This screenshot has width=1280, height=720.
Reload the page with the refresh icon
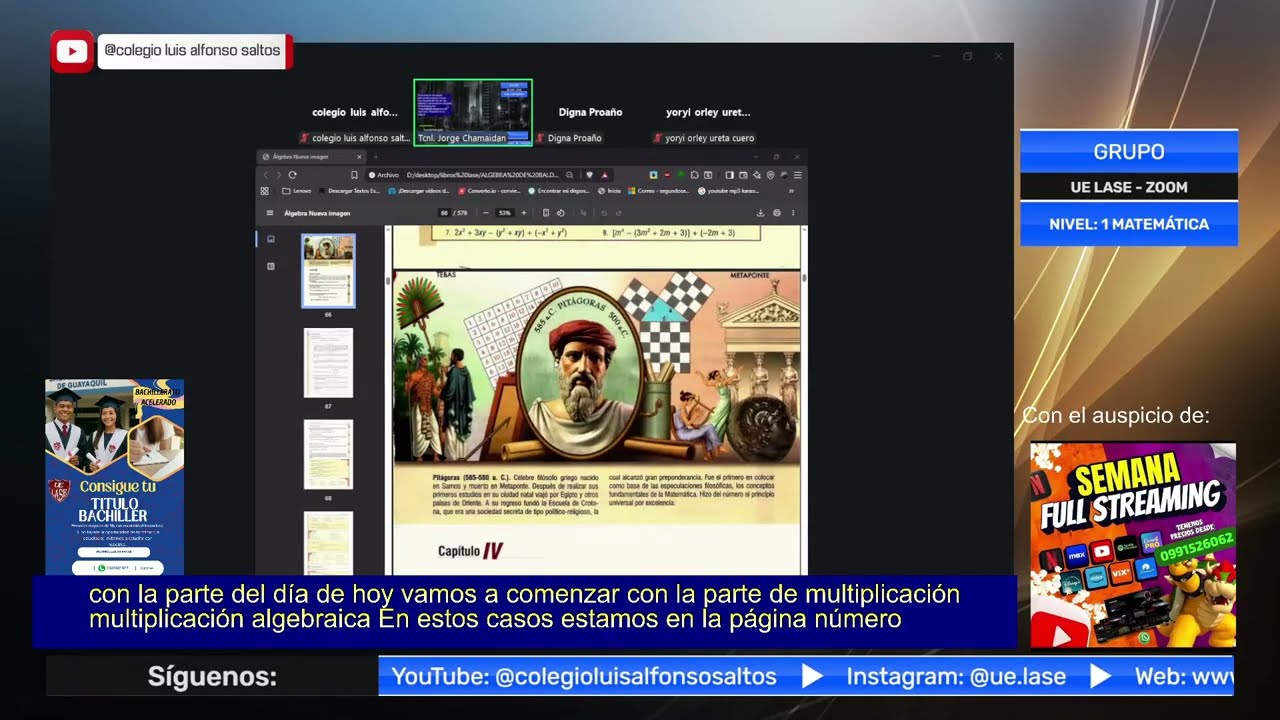293,175
